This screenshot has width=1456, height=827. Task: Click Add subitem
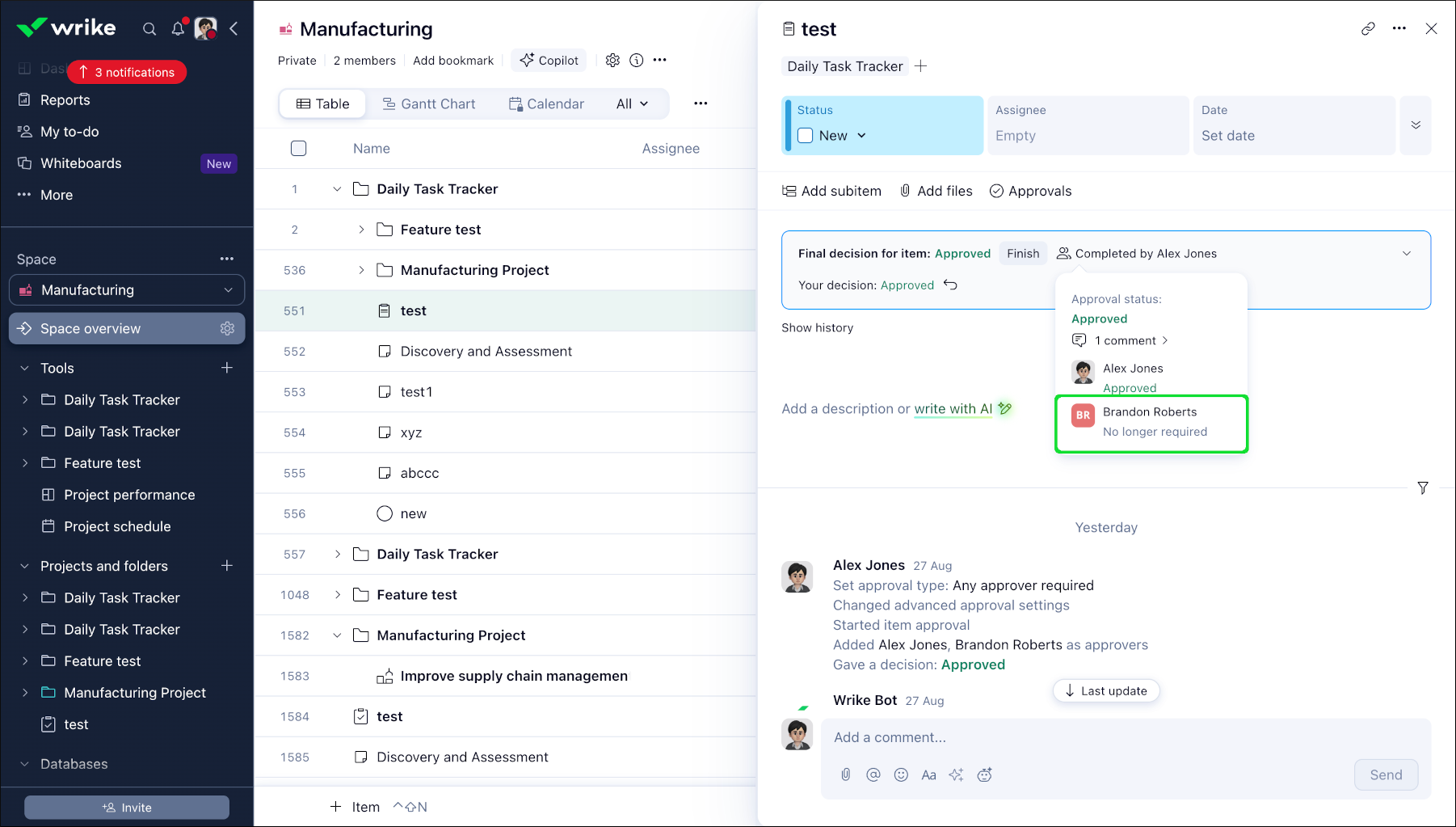[x=831, y=191]
